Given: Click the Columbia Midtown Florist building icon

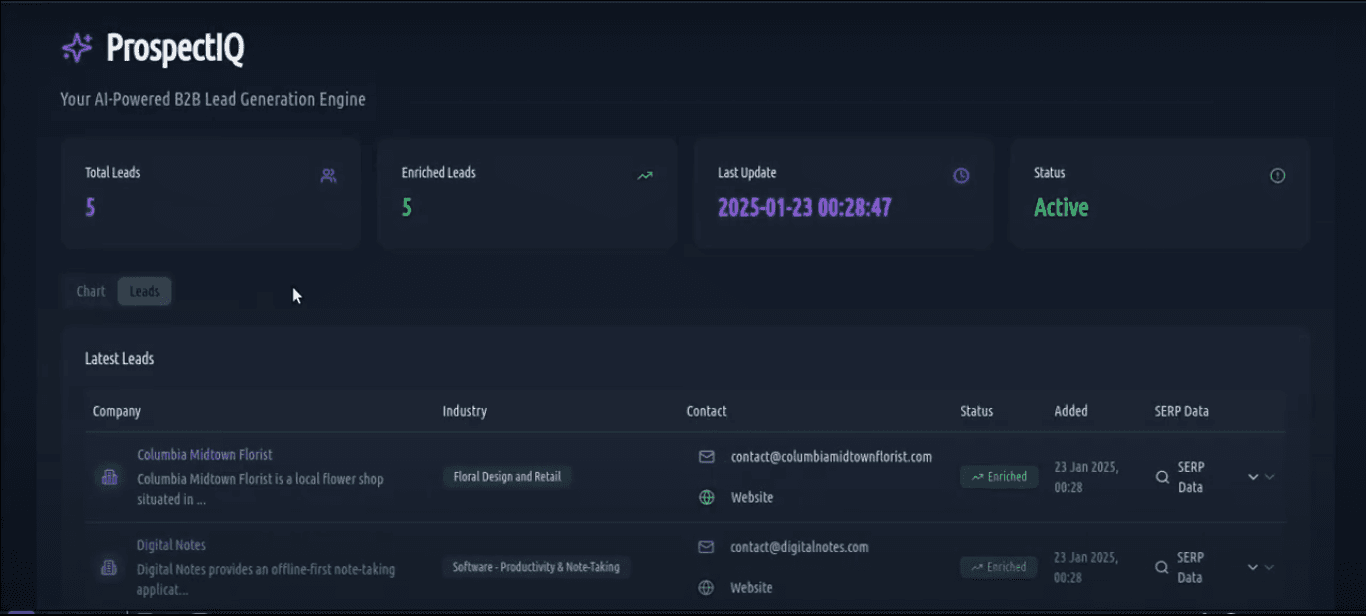Looking at the screenshot, I should 109,477.
